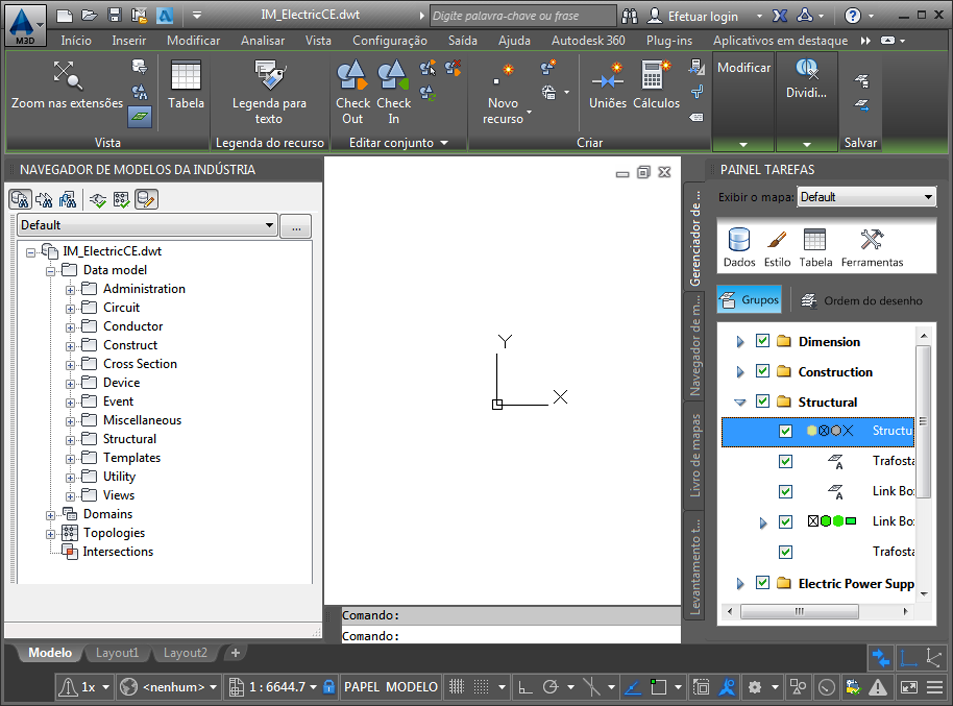Image resolution: width=953 pixels, height=706 pixels.
Task: Click the warning triangle status bar icon
Action: point(877,687)
